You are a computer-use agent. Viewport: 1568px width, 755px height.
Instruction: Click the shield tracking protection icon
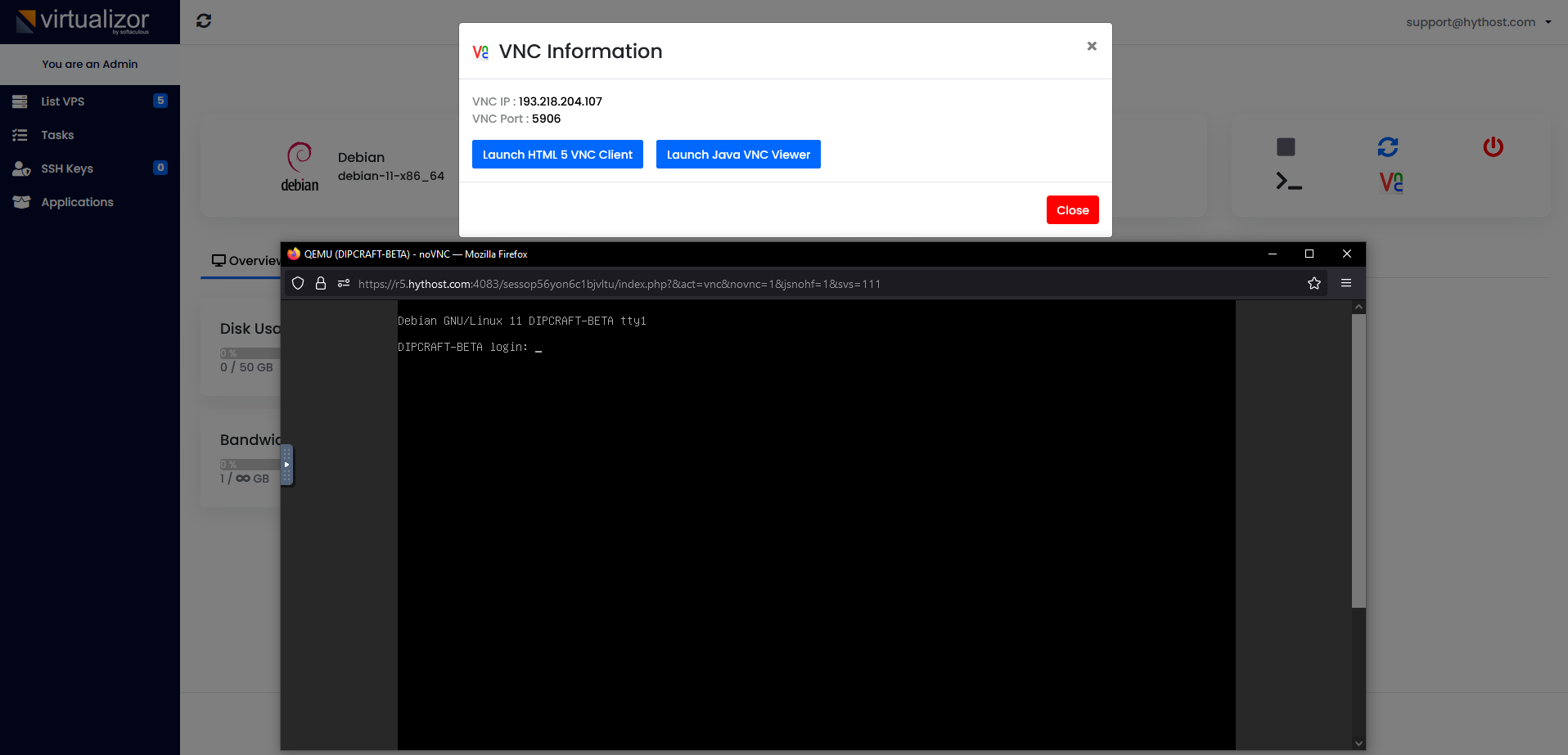coord(298,284)
